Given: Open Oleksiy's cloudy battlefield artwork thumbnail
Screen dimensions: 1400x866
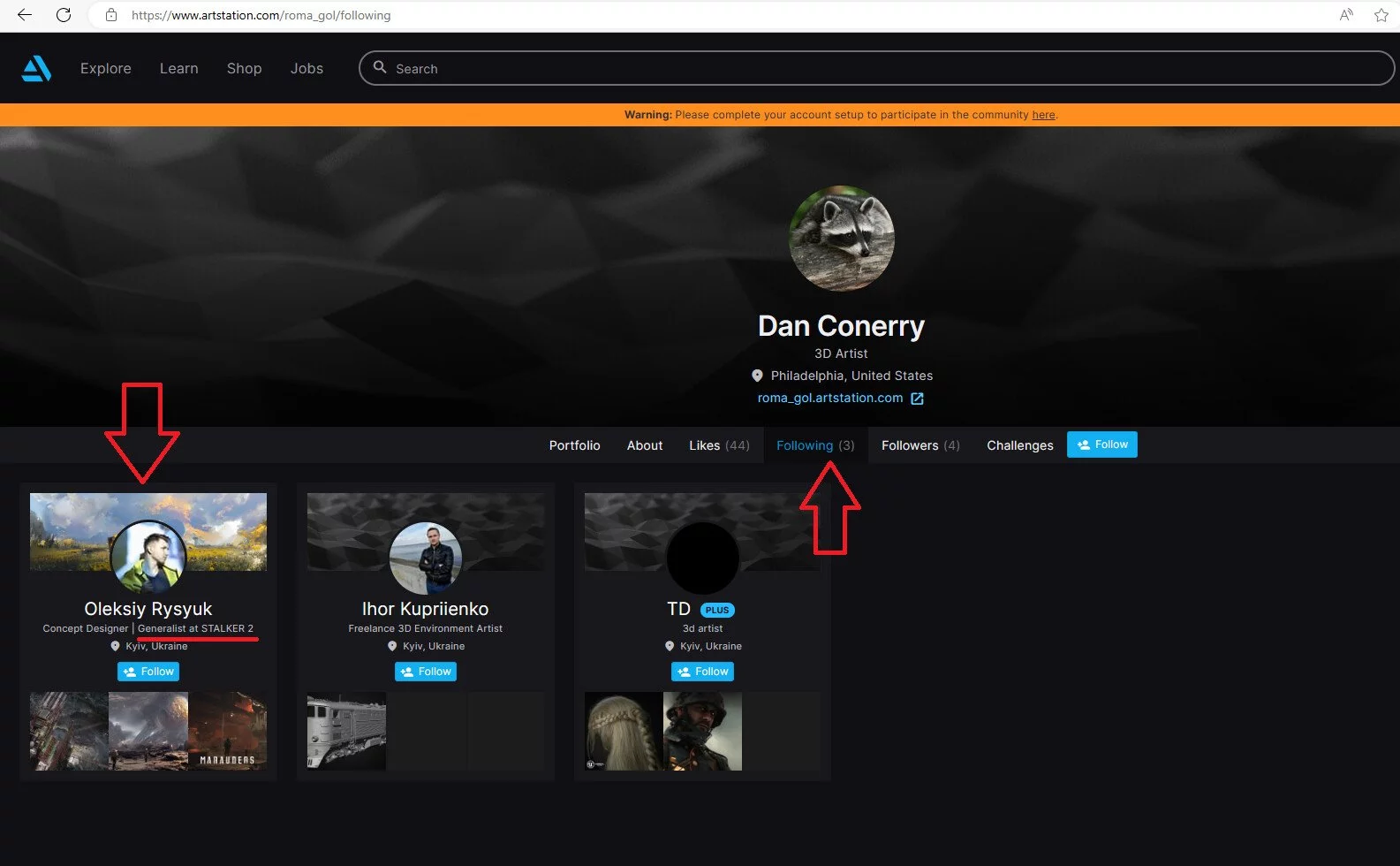Looking at the screenshot, I should click(148, 731).
